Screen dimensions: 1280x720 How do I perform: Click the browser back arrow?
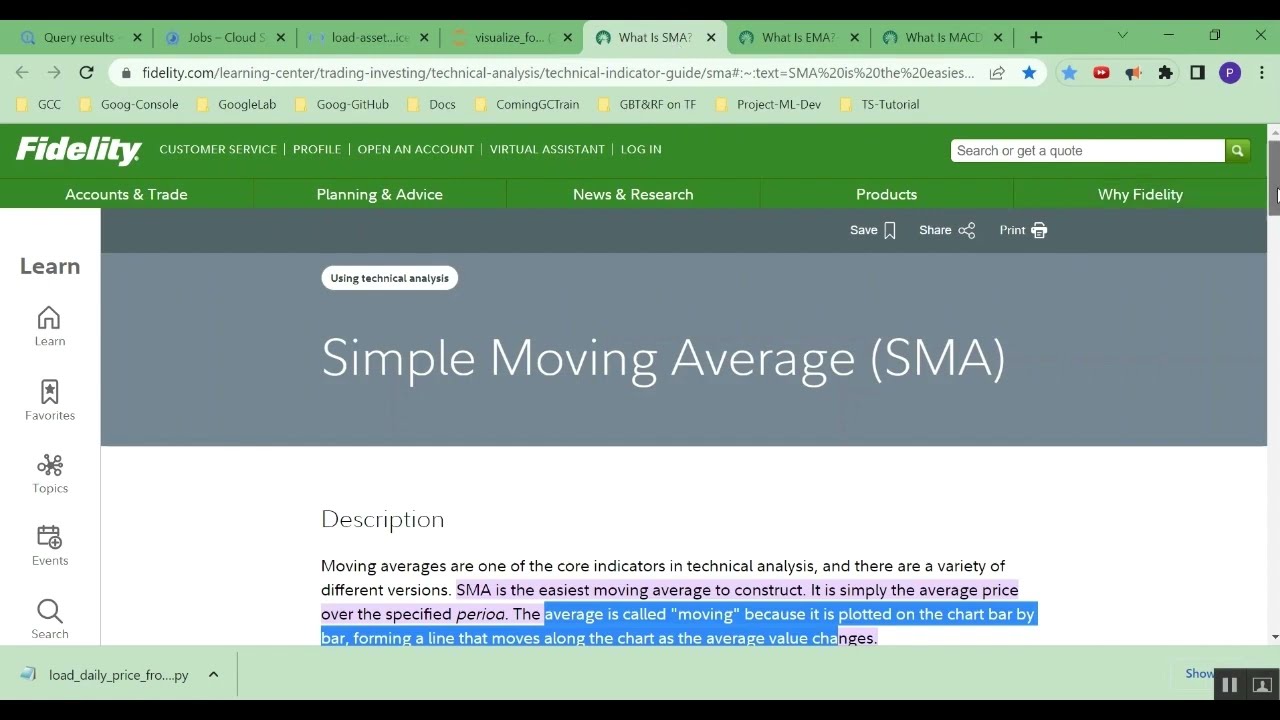pos(22,72)
